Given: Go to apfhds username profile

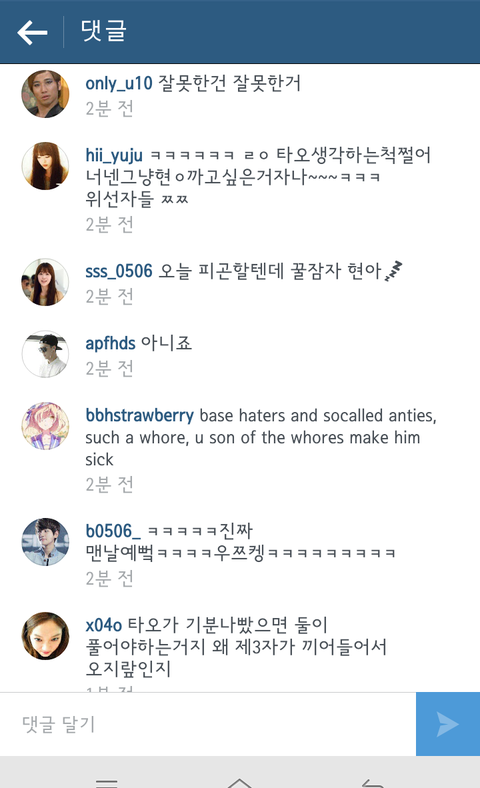Looking at the screenshot, I should [x=110, y=343].
